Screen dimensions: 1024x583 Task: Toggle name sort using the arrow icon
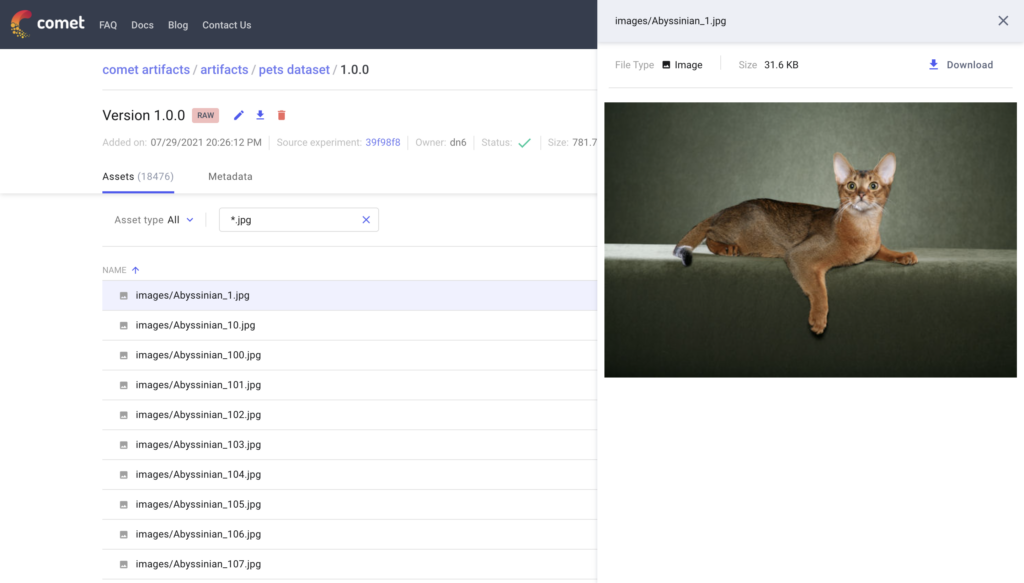point(136,270)
